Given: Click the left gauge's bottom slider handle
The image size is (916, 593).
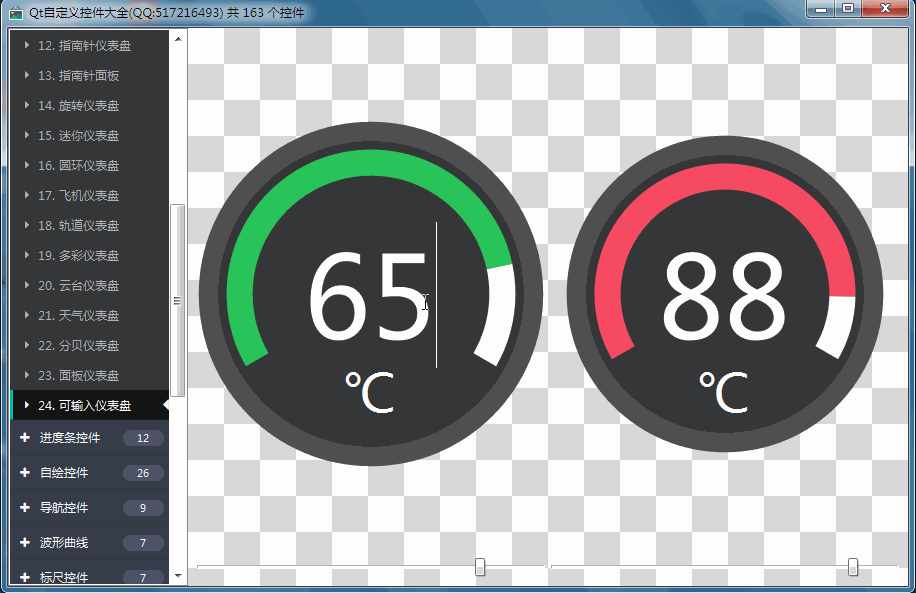Looking at the screenshot, I should point(480,568).
